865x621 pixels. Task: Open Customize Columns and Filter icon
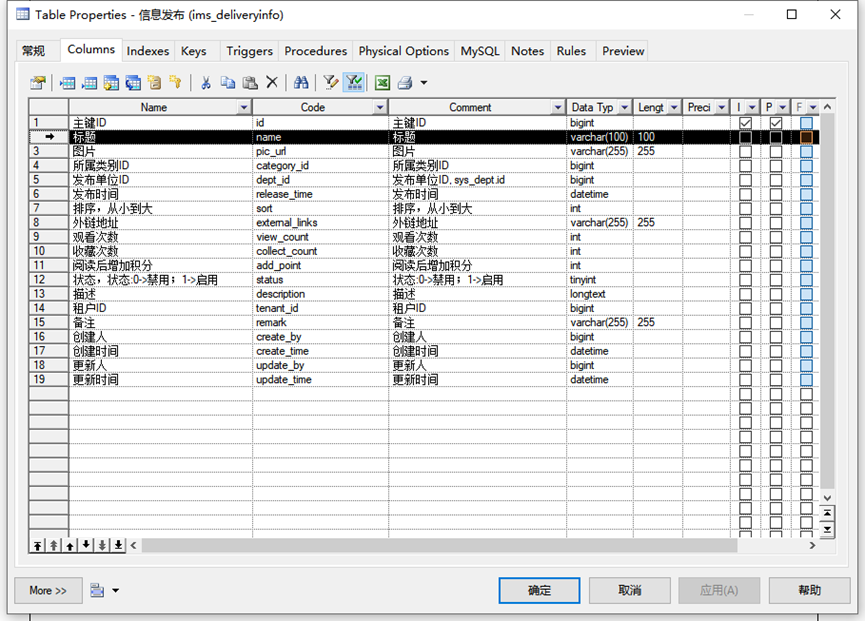coord(331,83)
